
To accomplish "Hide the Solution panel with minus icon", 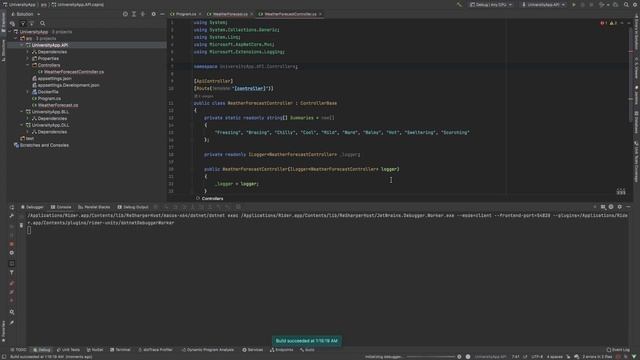I will [162, 14].
